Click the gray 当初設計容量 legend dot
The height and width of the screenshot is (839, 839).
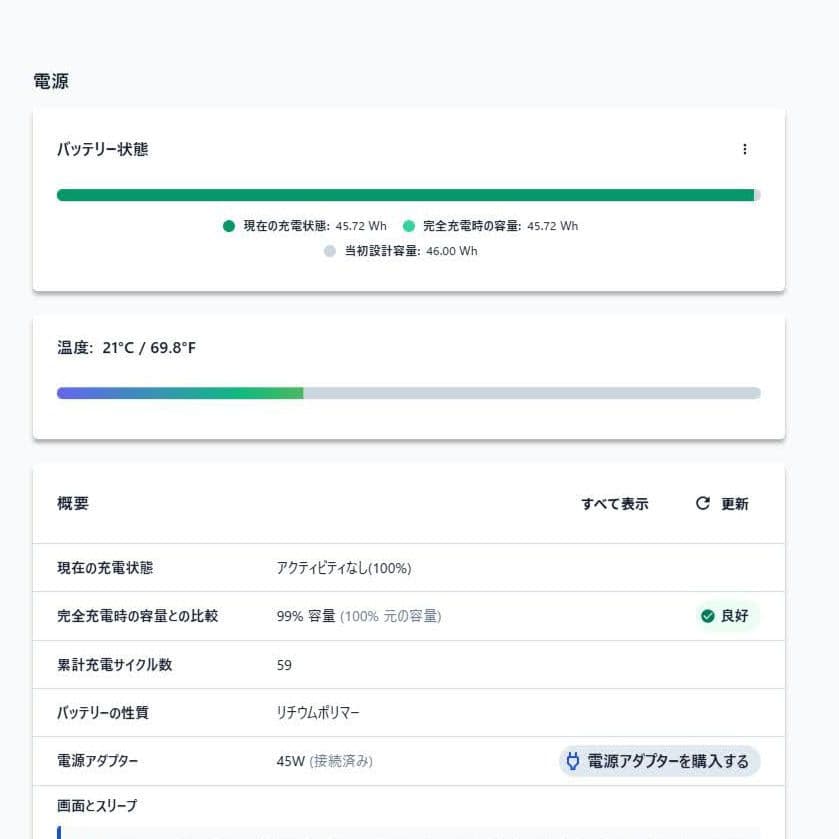330,251
